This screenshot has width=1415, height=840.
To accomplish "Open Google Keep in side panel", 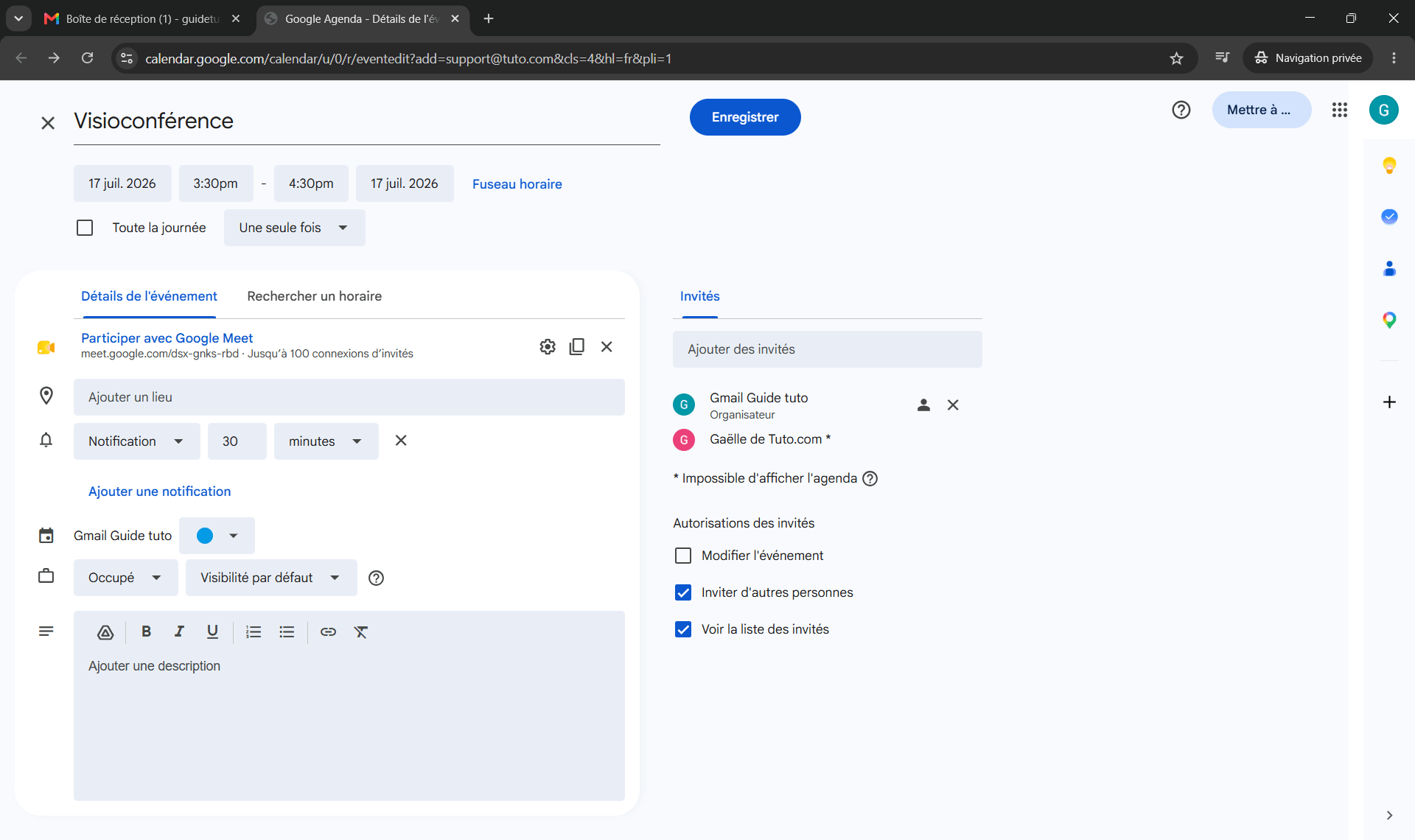I will click(x=1389, y=165).
